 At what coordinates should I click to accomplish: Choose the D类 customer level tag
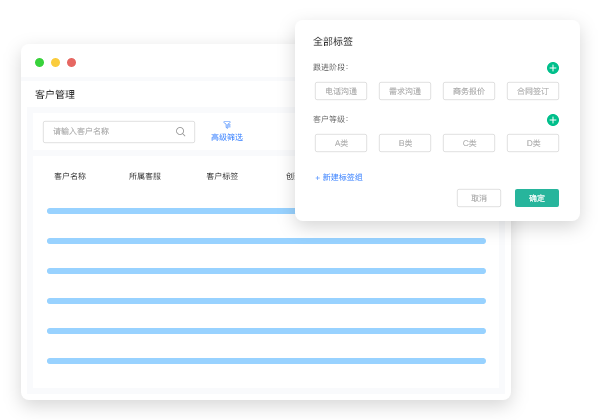pos(533,143)
